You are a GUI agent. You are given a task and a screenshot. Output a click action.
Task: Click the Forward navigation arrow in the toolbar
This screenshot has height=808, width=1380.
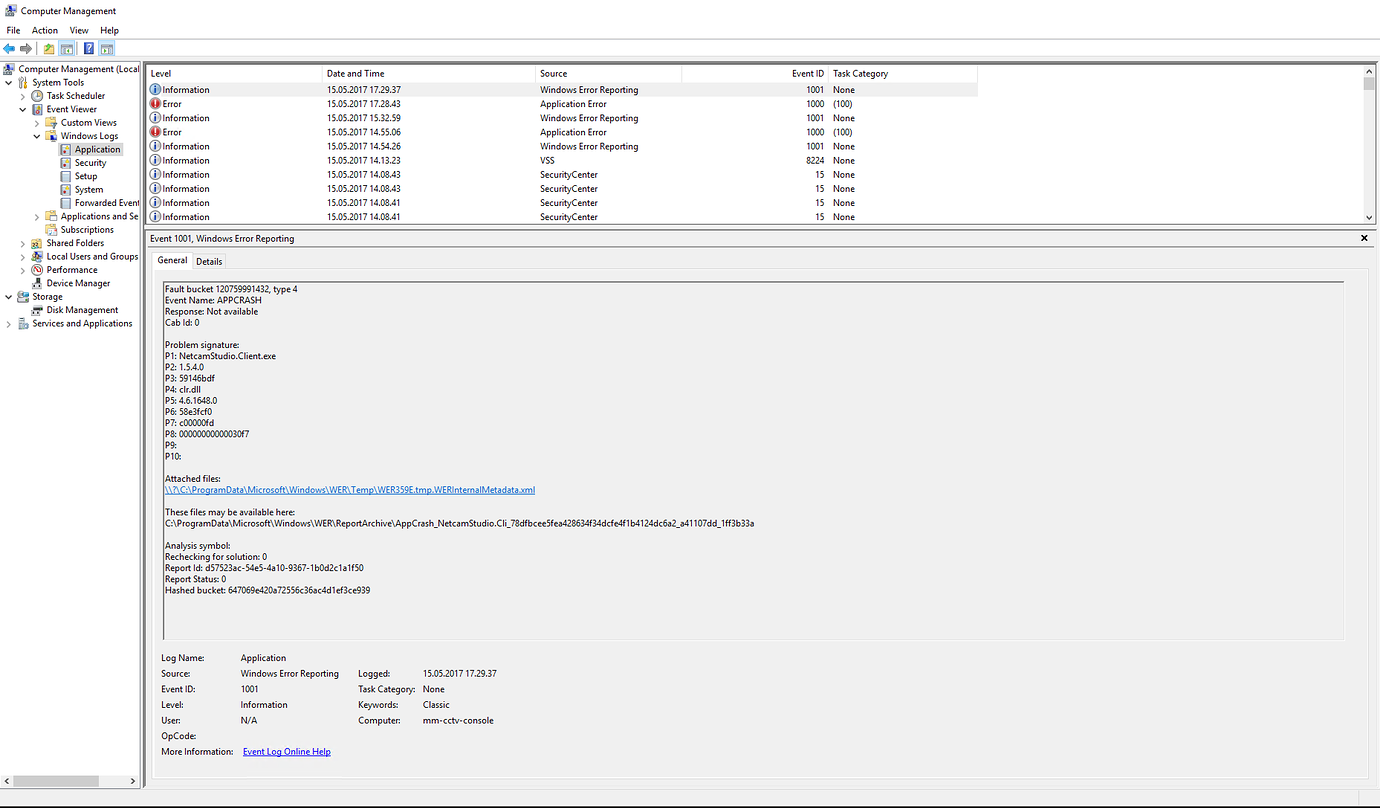click(x=26, y=47)
